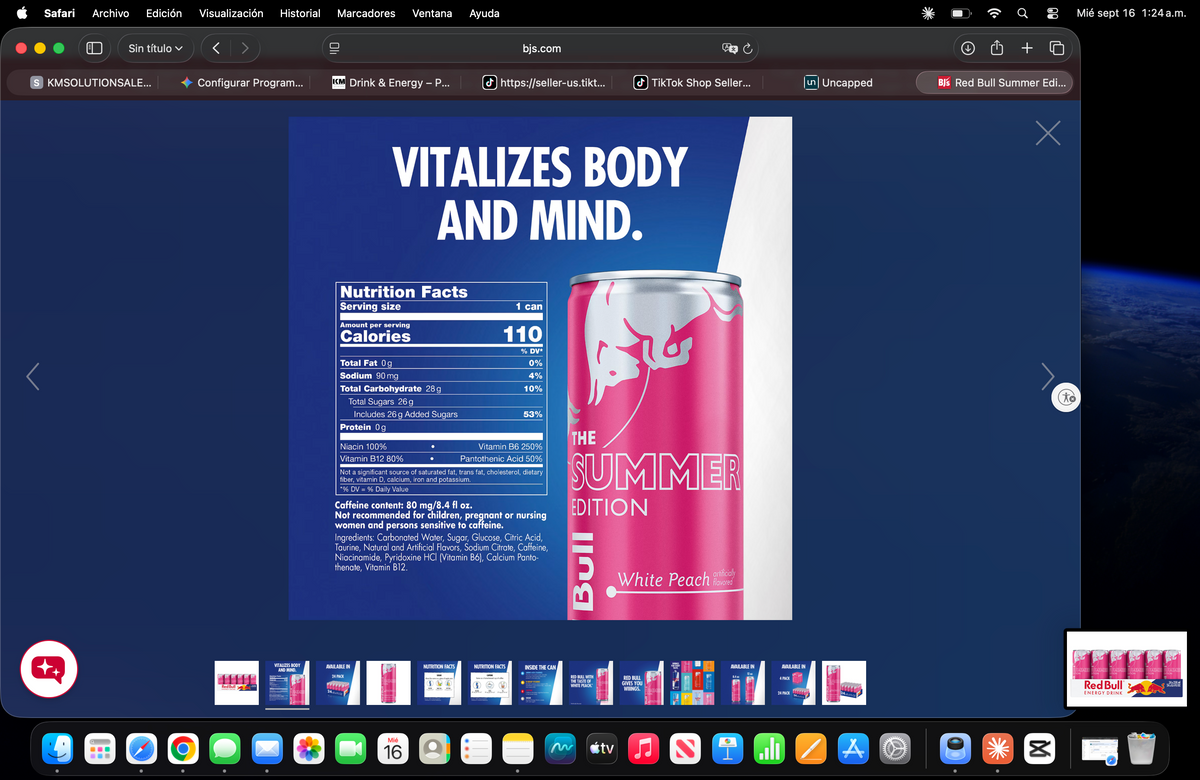Open Music from the Dock
1200x780 pixels.
click(x=643, y=748)
